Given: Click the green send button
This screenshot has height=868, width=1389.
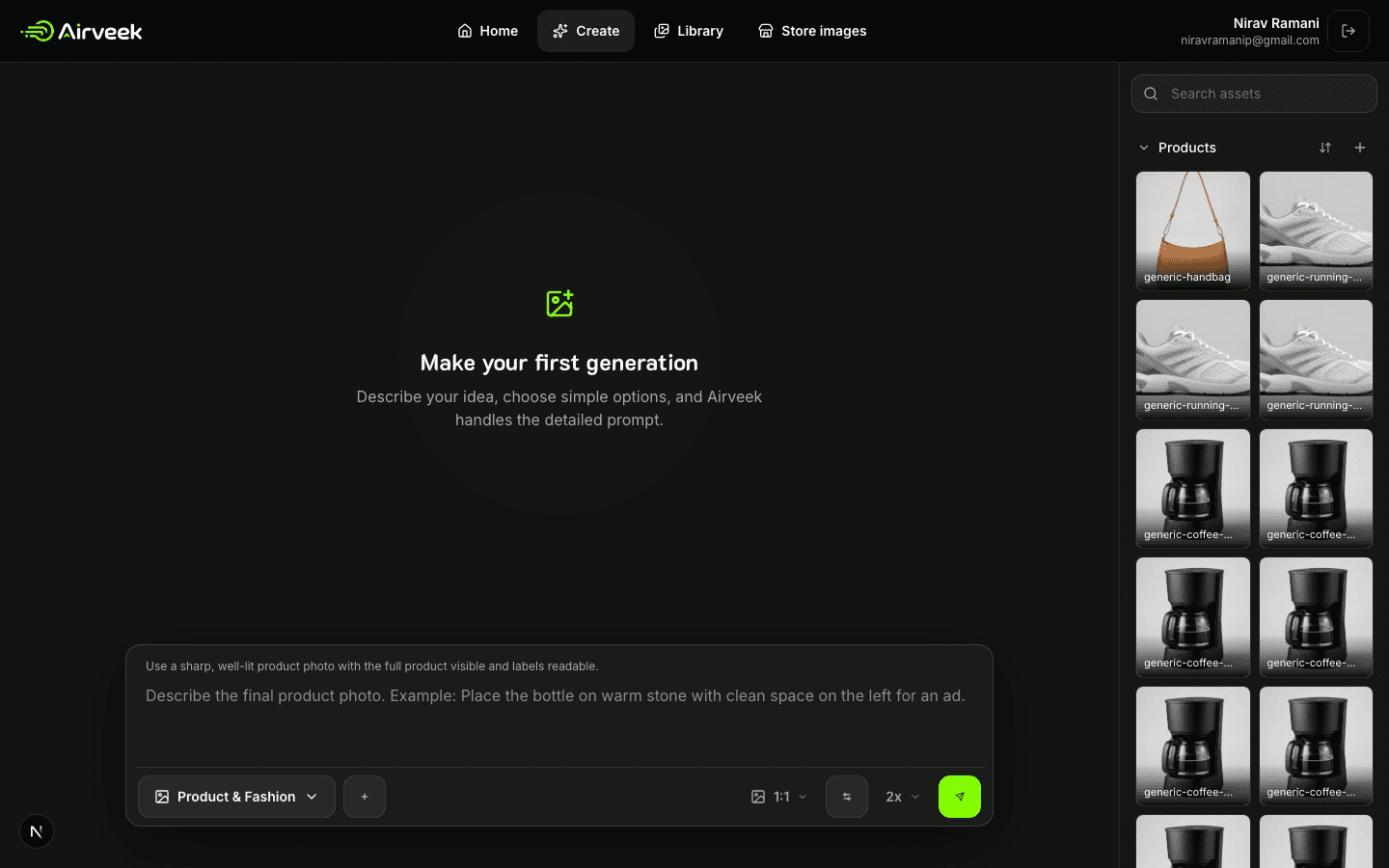Looking at the screenshot, I should 960,797.
